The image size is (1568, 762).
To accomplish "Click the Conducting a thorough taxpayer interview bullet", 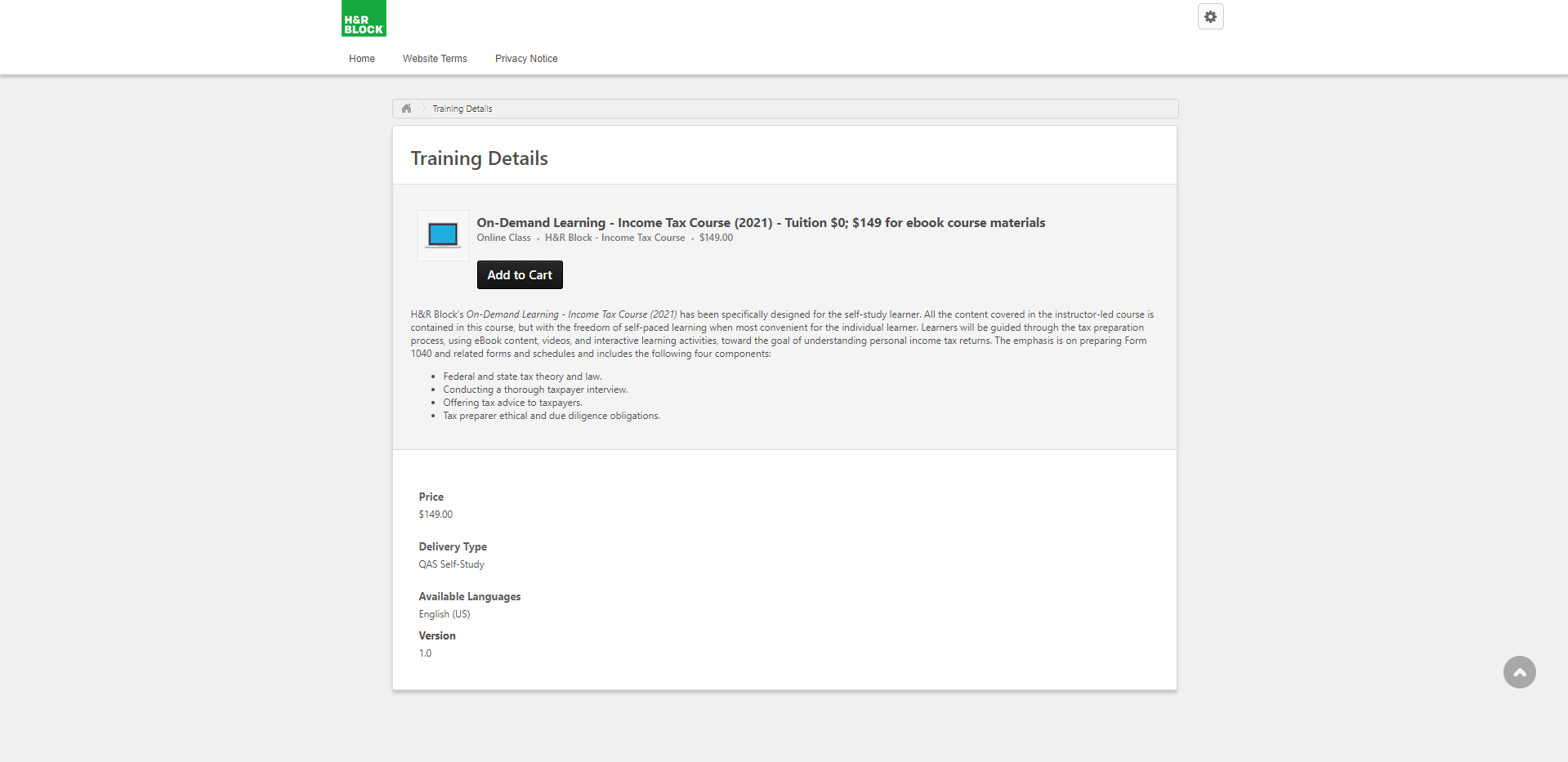I will tap(535, 390).
